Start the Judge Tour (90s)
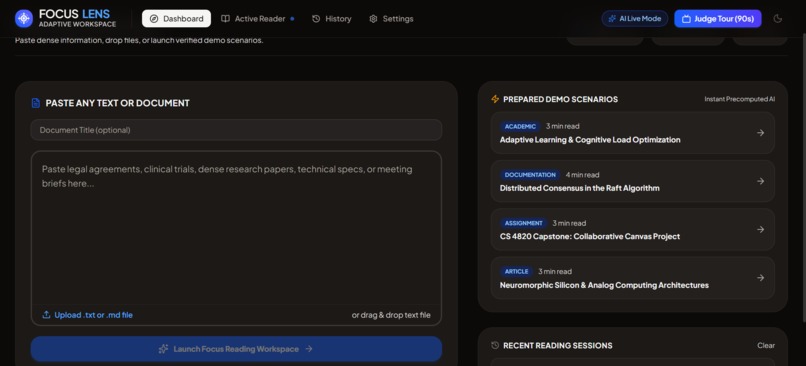 (x=718, y=19)
